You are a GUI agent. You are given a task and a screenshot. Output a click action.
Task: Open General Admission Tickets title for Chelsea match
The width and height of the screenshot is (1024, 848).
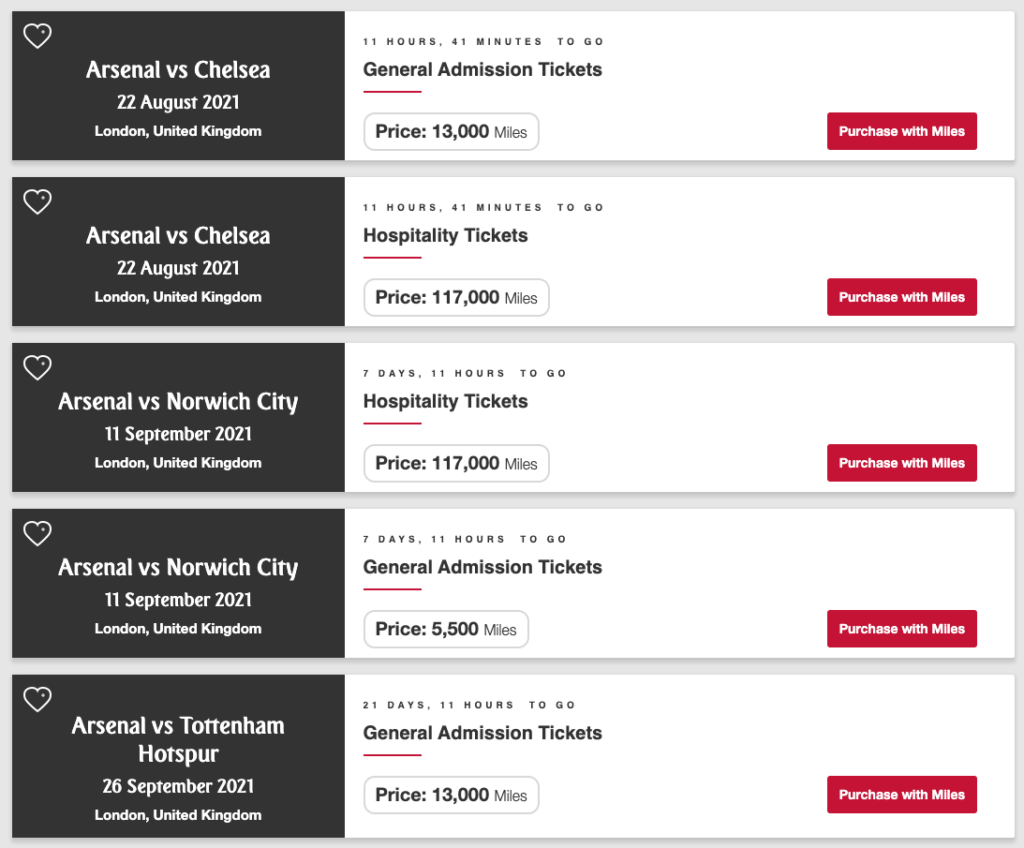coord(483,69)
